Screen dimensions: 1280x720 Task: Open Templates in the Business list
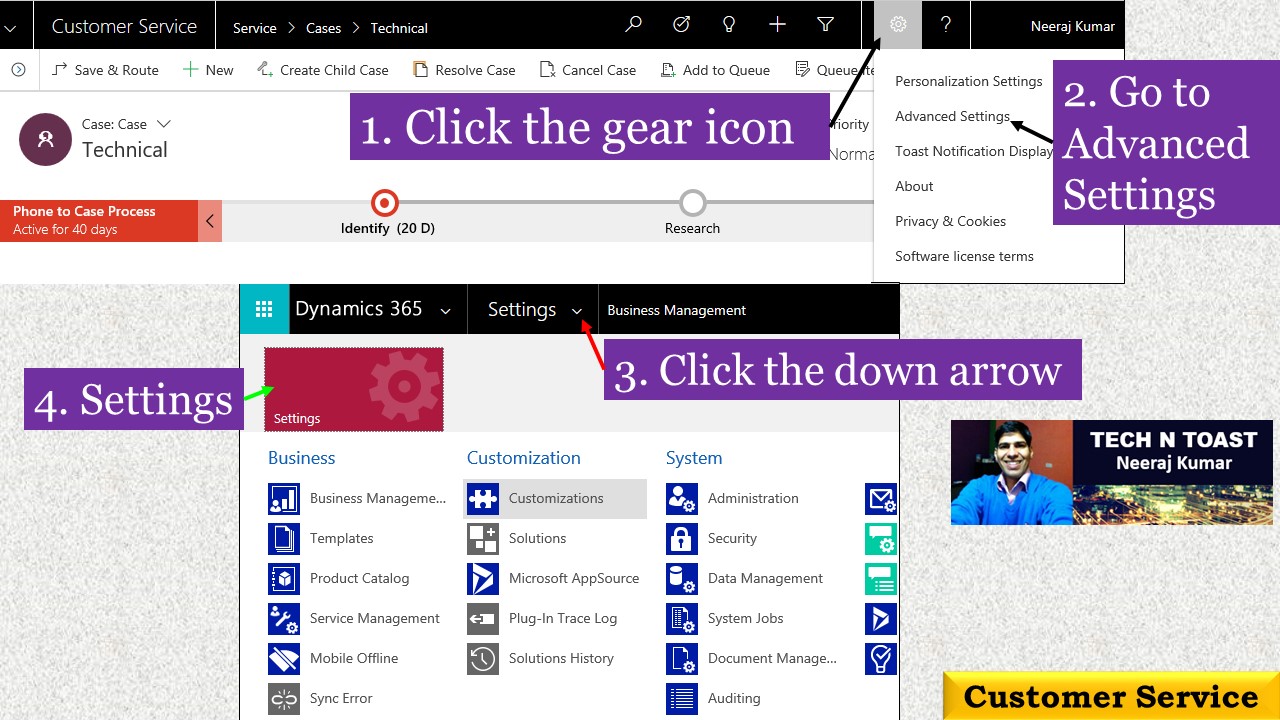321,538
